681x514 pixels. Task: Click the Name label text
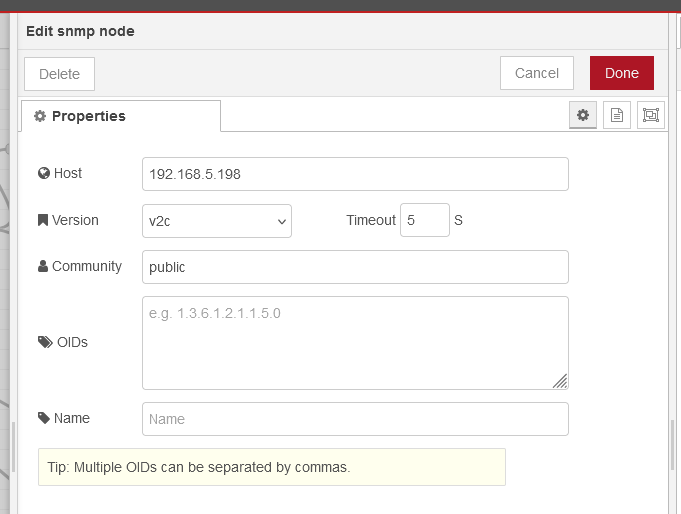[x=72, y=418]
